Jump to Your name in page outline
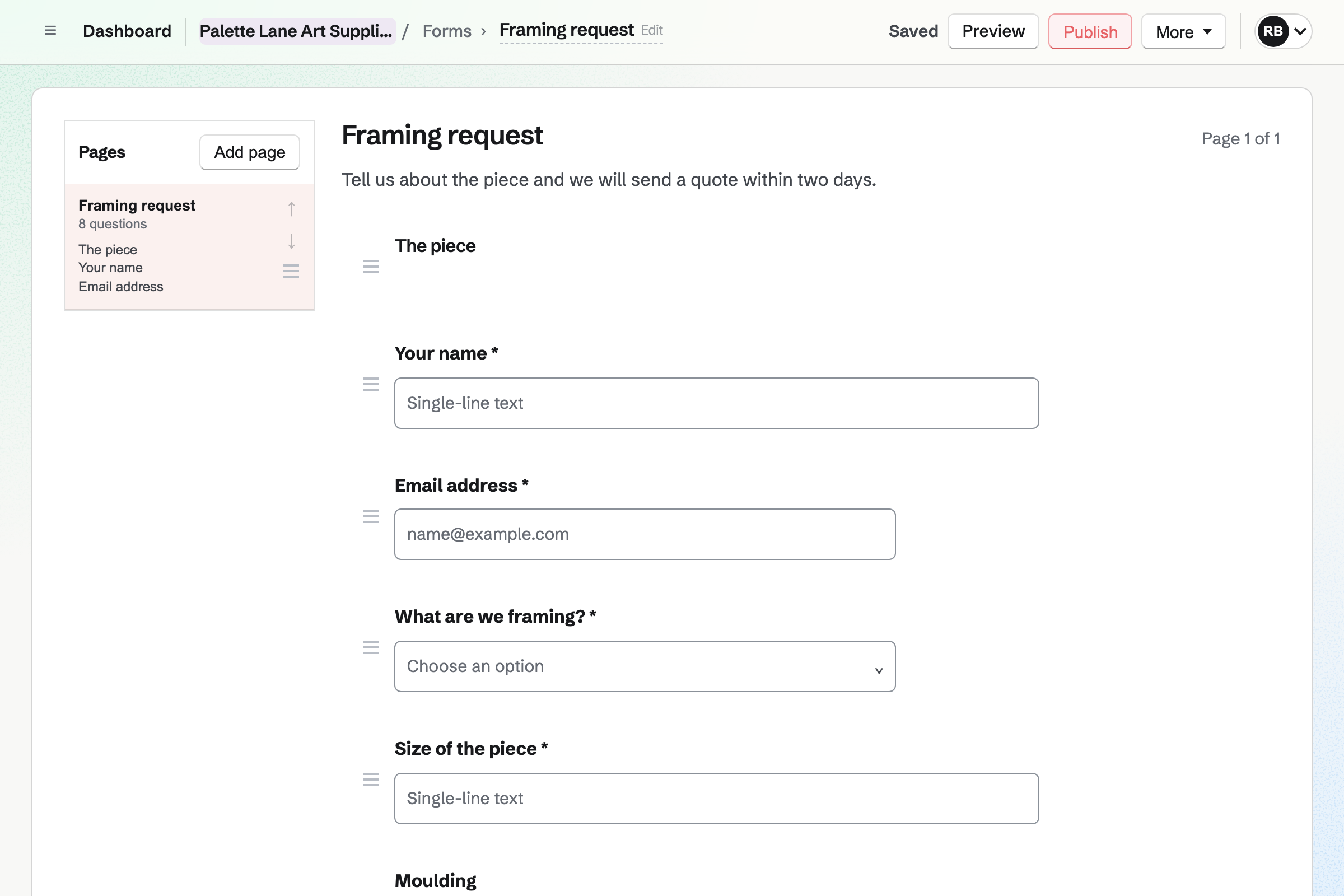The image size is (1344, 896). point(111,268)
